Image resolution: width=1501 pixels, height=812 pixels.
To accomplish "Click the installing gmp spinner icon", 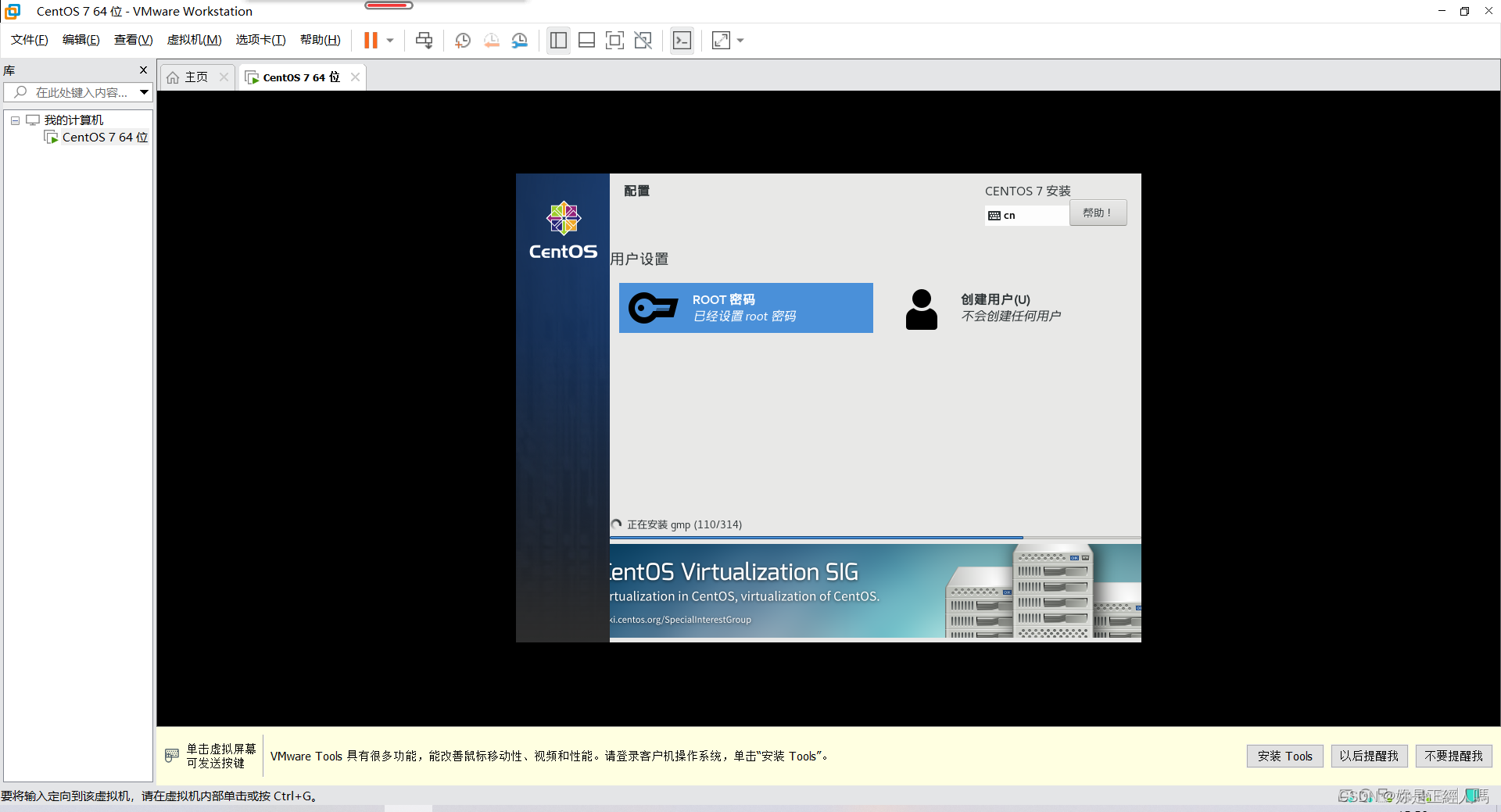I will click(x=617, y=524).
